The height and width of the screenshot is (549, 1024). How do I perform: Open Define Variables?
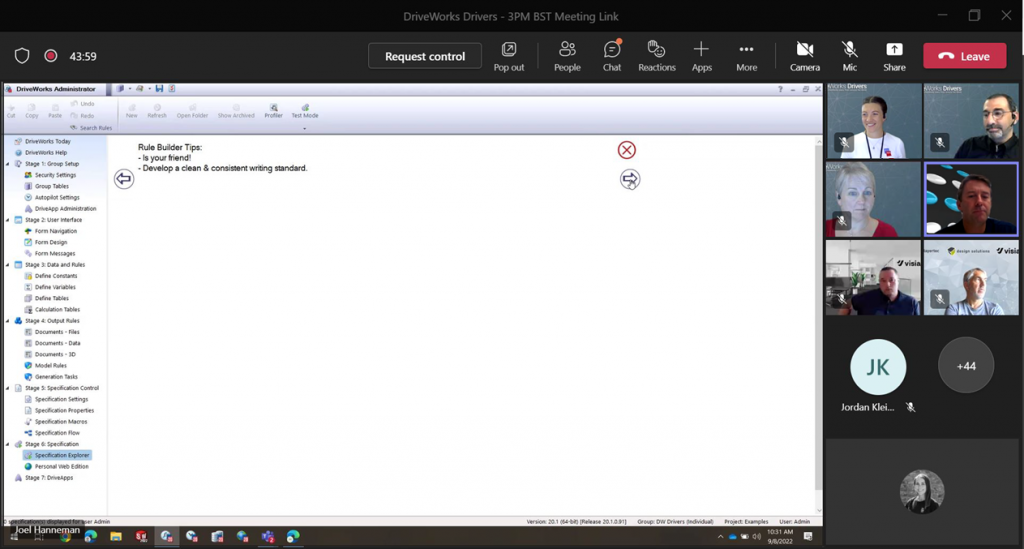tap(50, 287)
